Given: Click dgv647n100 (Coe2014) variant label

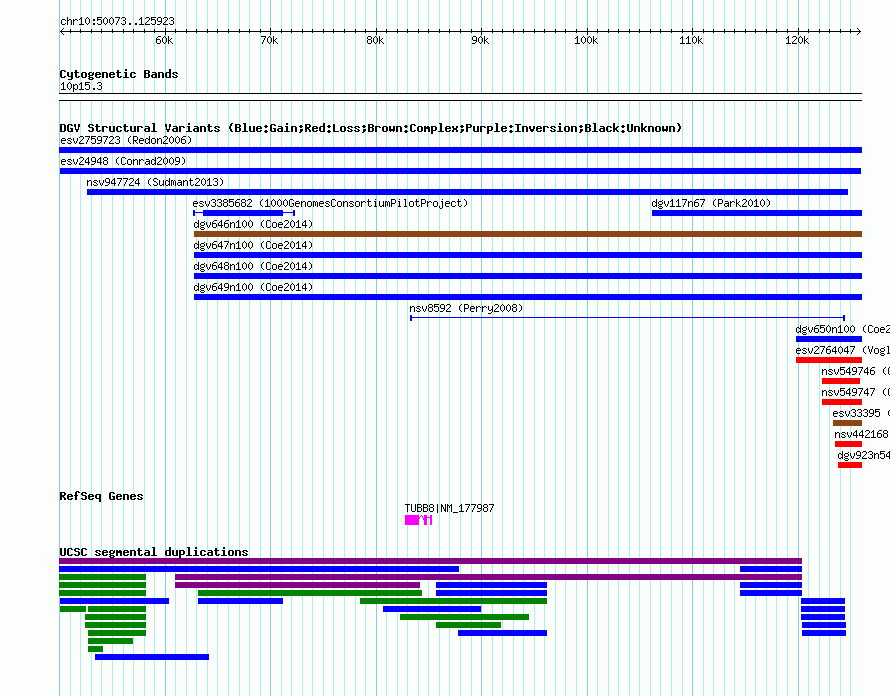Looking at the screenshot, I should [253, 245].
